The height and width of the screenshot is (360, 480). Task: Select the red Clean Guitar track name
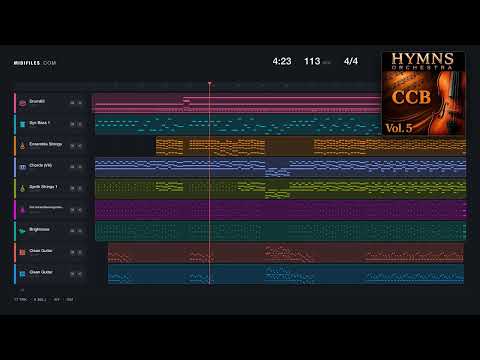tap(41, 251)
